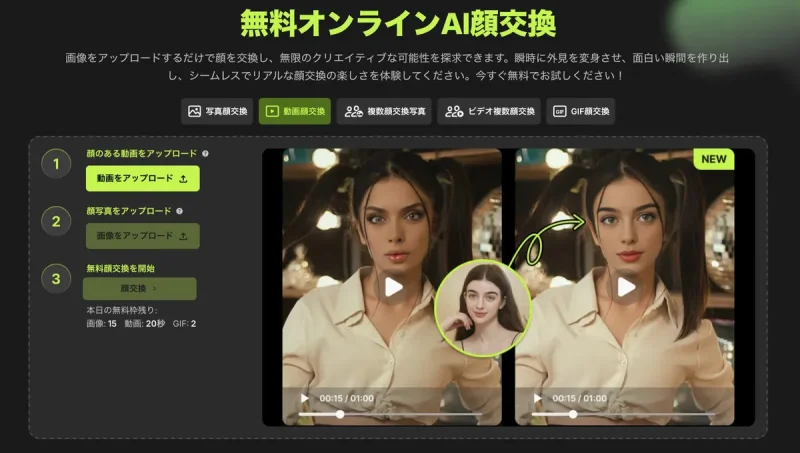The width and height of the screenshot is (800, 453).
Task: Click the help icon beside 顔写真をアップロード
Action: pos(180,211)
